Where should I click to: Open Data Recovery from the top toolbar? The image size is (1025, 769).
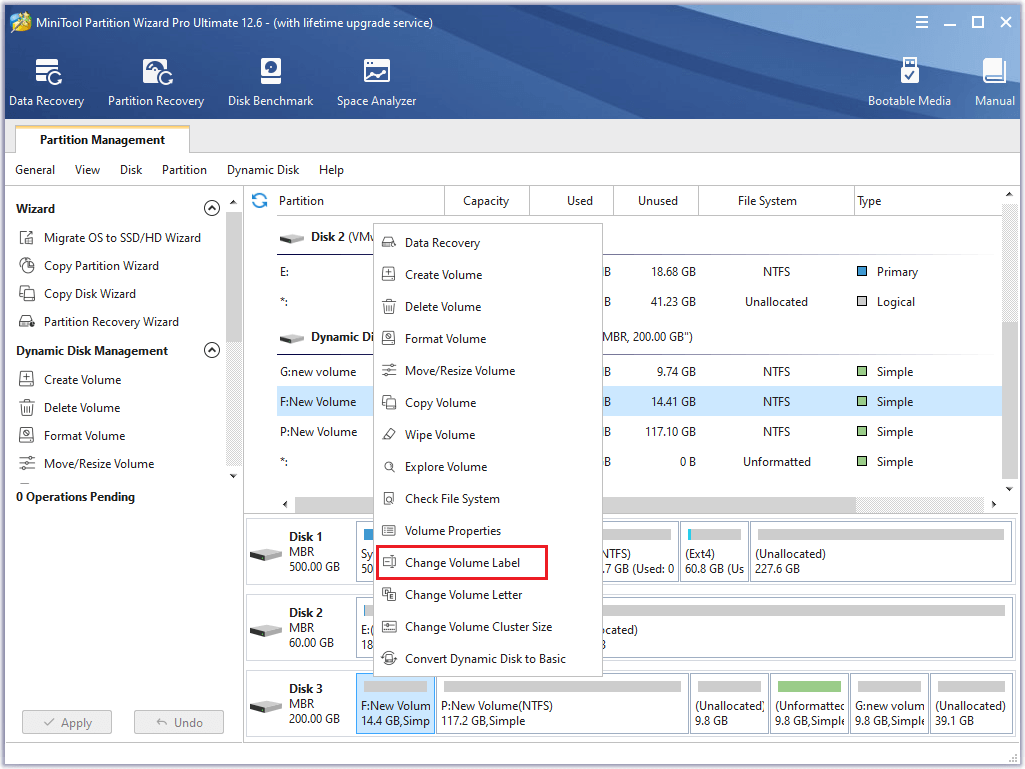[46, 82]
